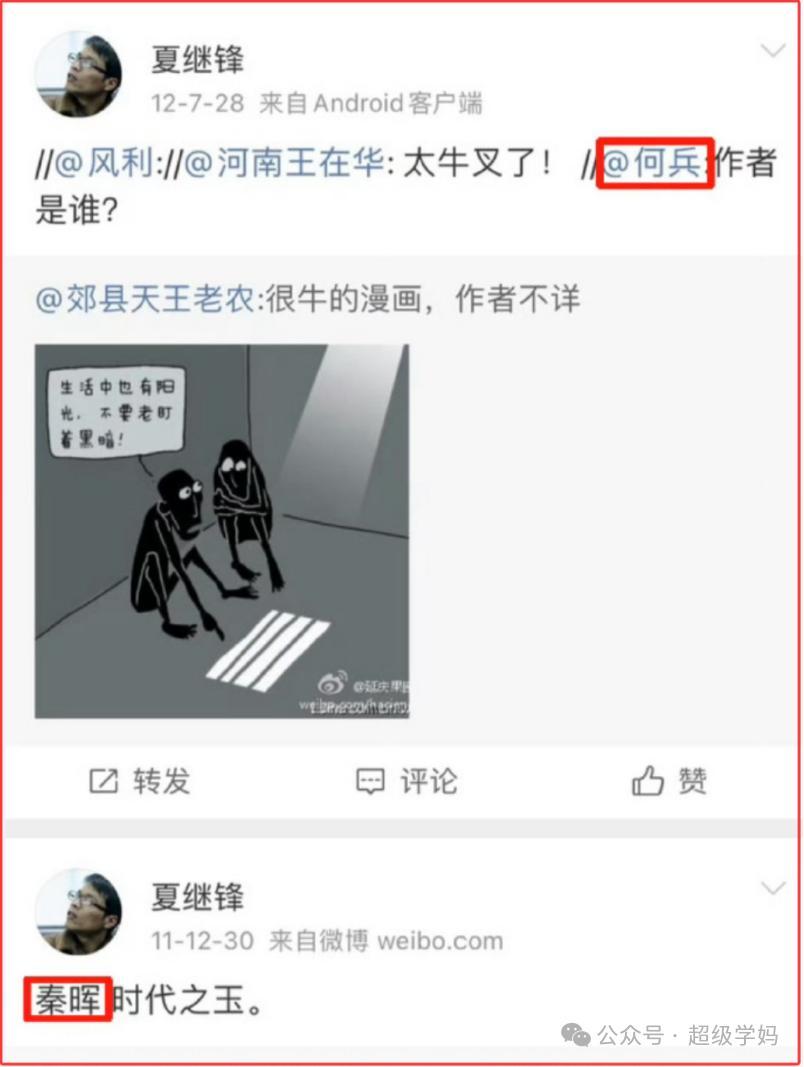Open the 秦晖时代之玉 post text

(150, 1000)
